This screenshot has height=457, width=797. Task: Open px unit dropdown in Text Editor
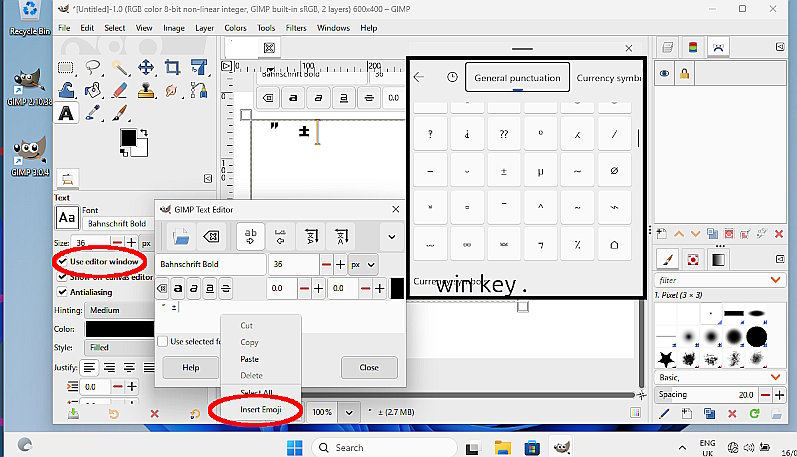(363, 264)
